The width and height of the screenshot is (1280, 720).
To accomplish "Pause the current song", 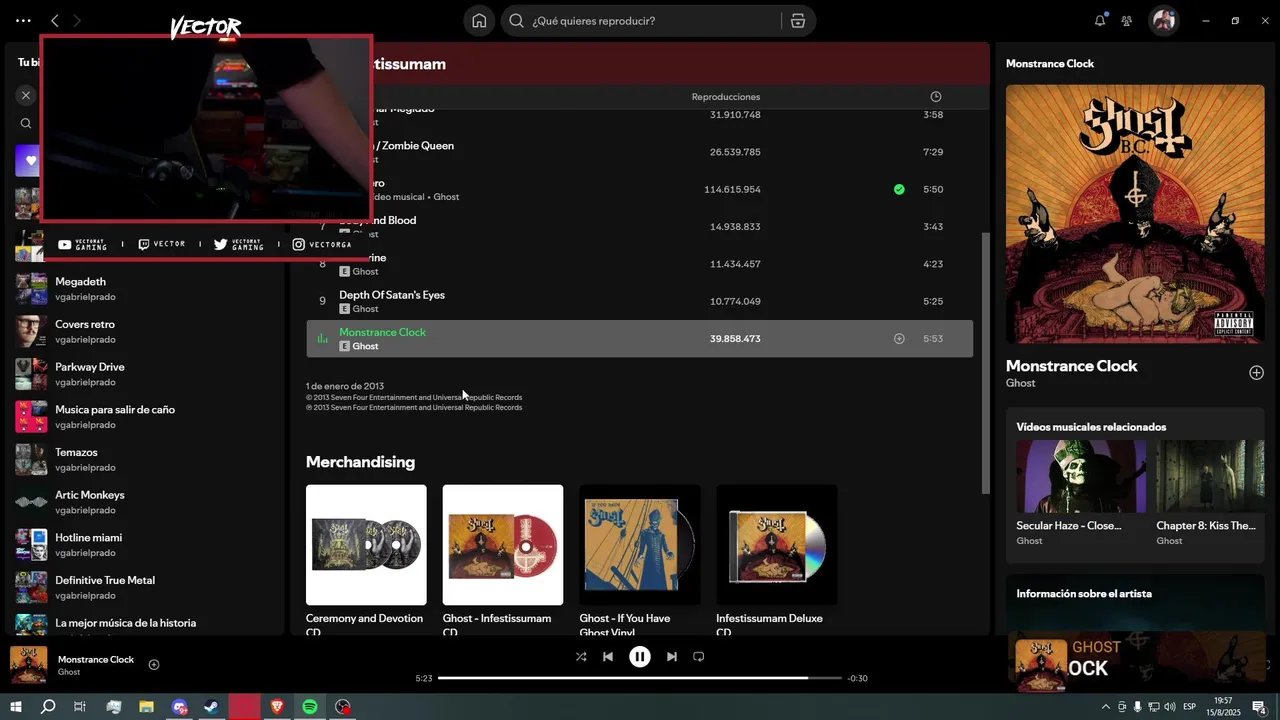I will click(640, 657).
